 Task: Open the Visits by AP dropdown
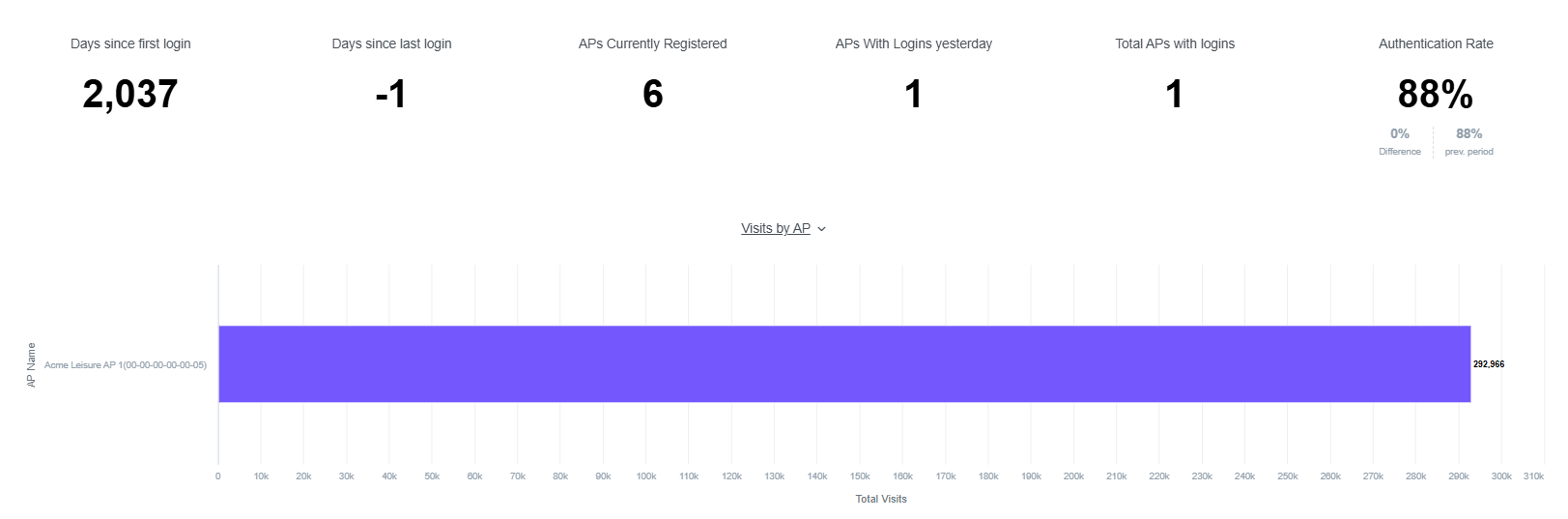(x=783, y=229)
